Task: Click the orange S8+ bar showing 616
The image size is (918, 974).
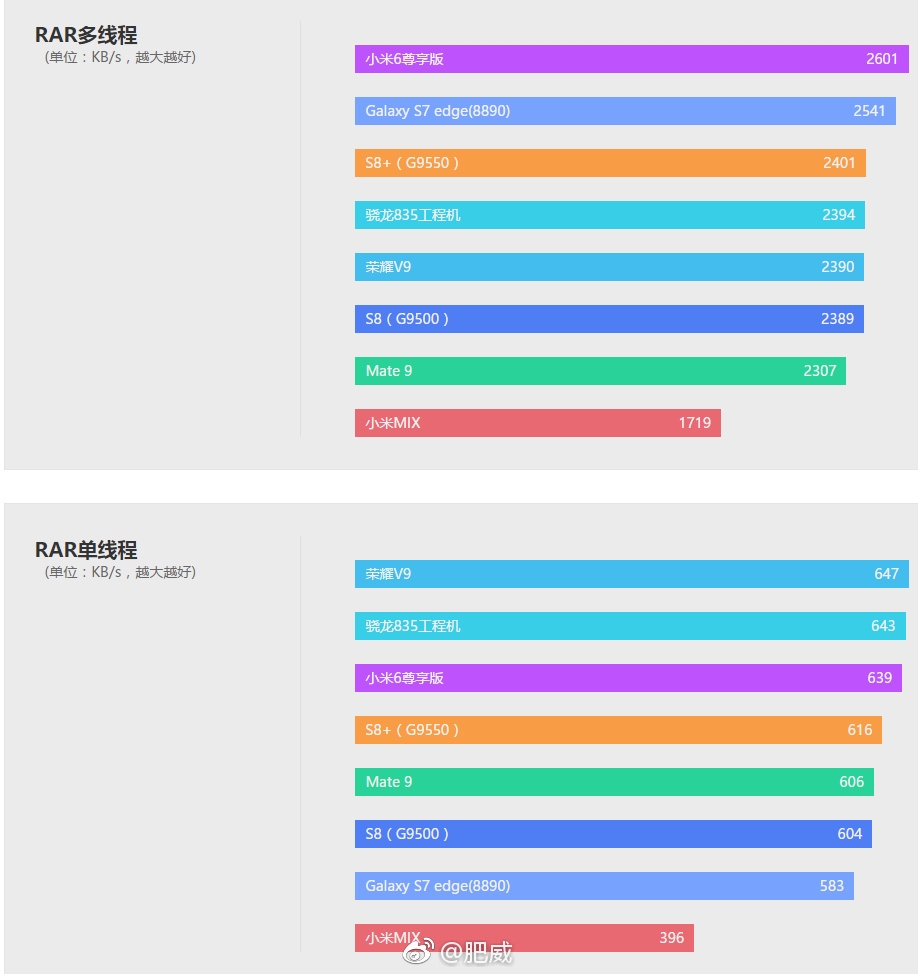Action: coord(618,730)
